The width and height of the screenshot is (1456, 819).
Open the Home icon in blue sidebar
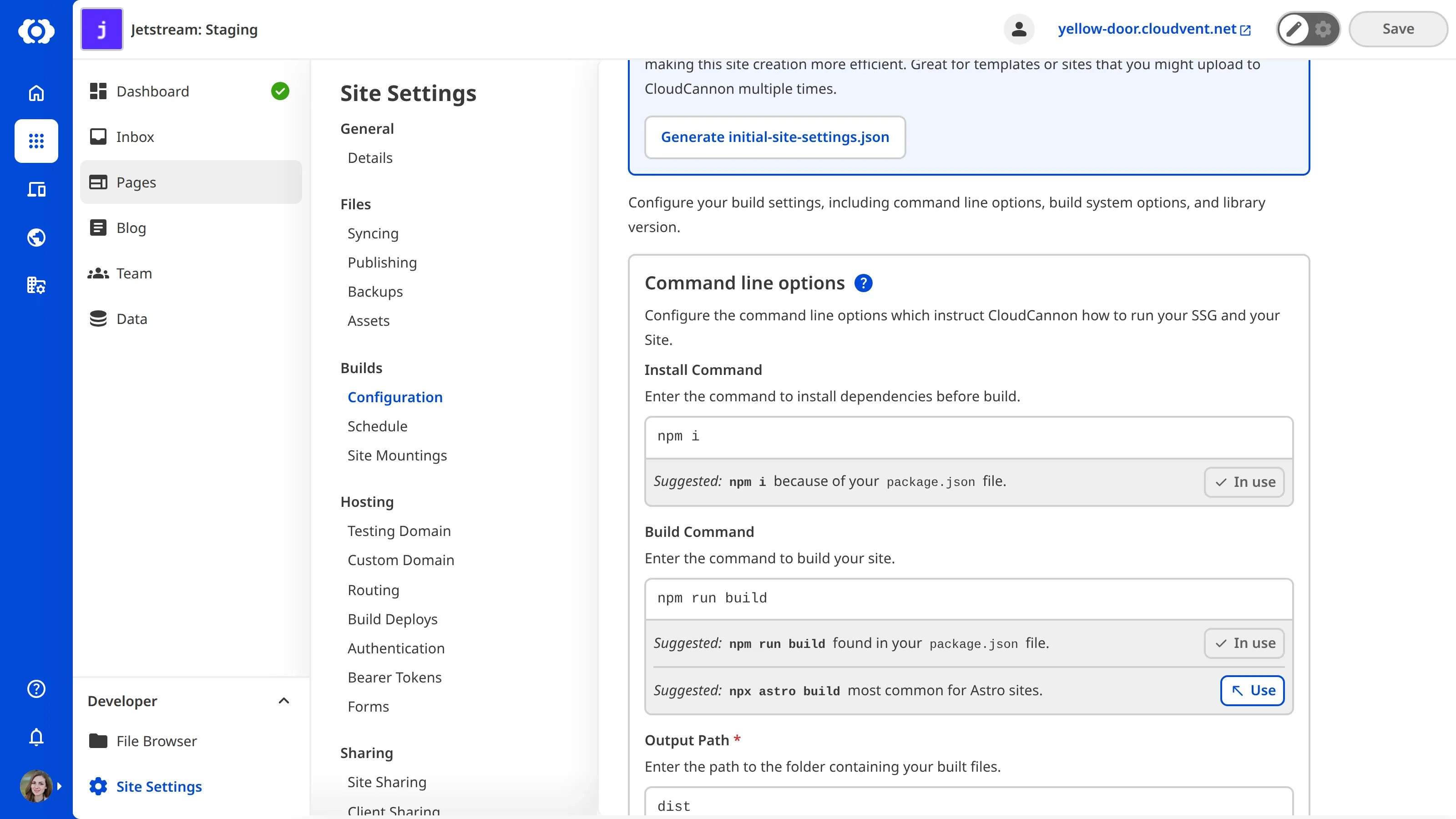click(36, 93)
